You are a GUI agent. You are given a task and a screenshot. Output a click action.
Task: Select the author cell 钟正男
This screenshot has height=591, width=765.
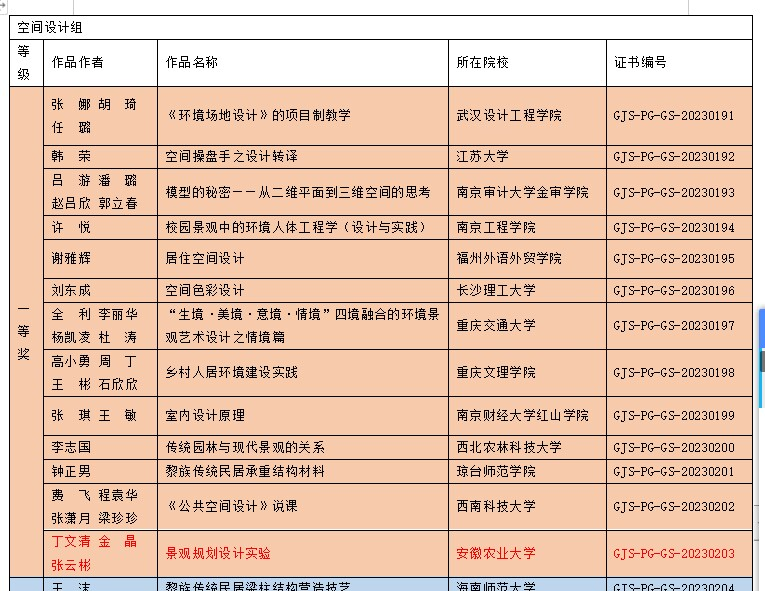pos(71,472)
